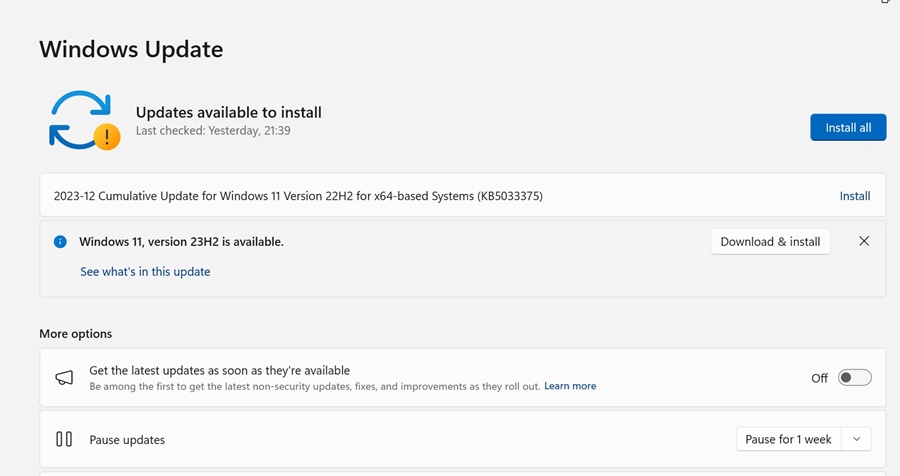The height and width of the screenshot is (476, 900).
Task: Click the orange warning badge on sync icon
Action: (x=107, y=137)
